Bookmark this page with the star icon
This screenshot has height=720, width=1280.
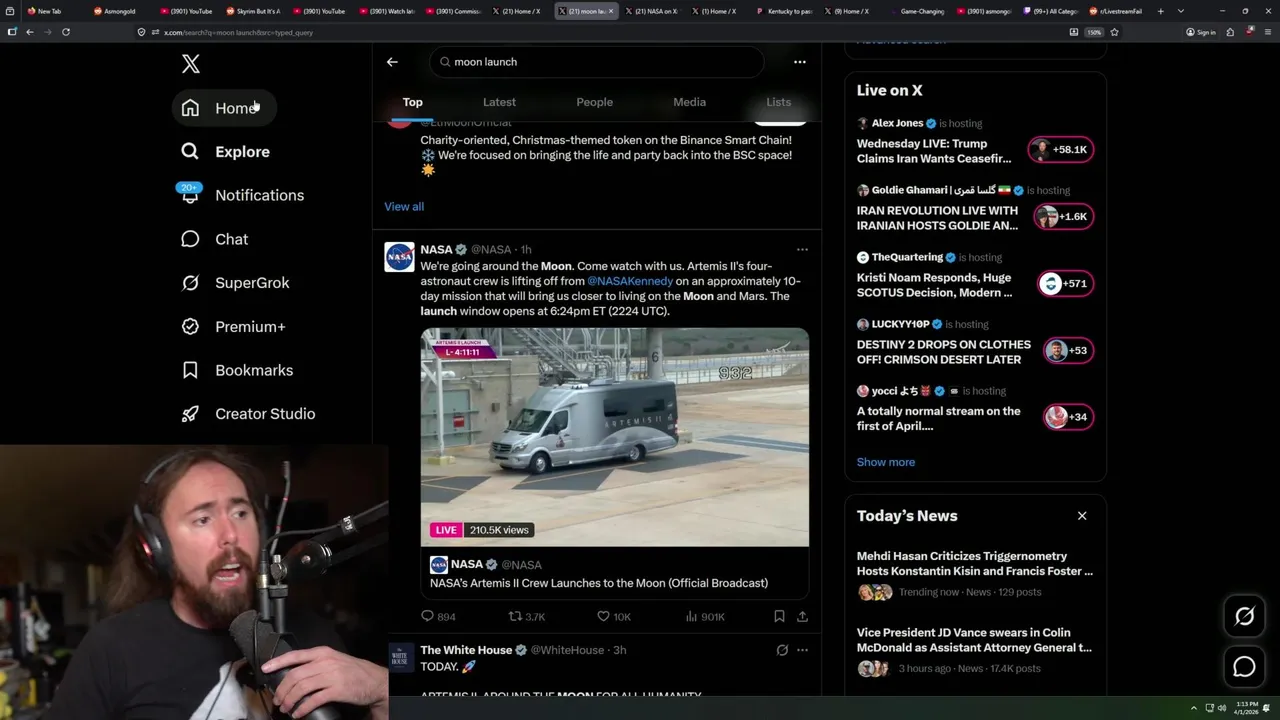1114,32
